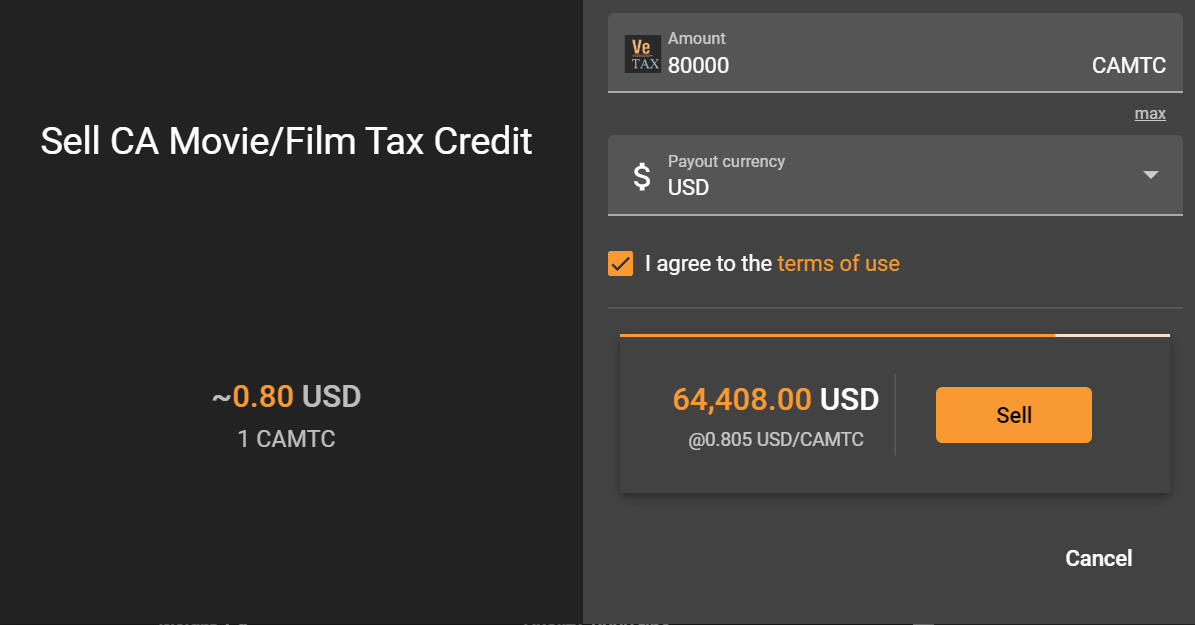Viewport: 1195px width, 625px height.
Task: Cancel the sell dialog
Action: click(x=1098, y=558)
